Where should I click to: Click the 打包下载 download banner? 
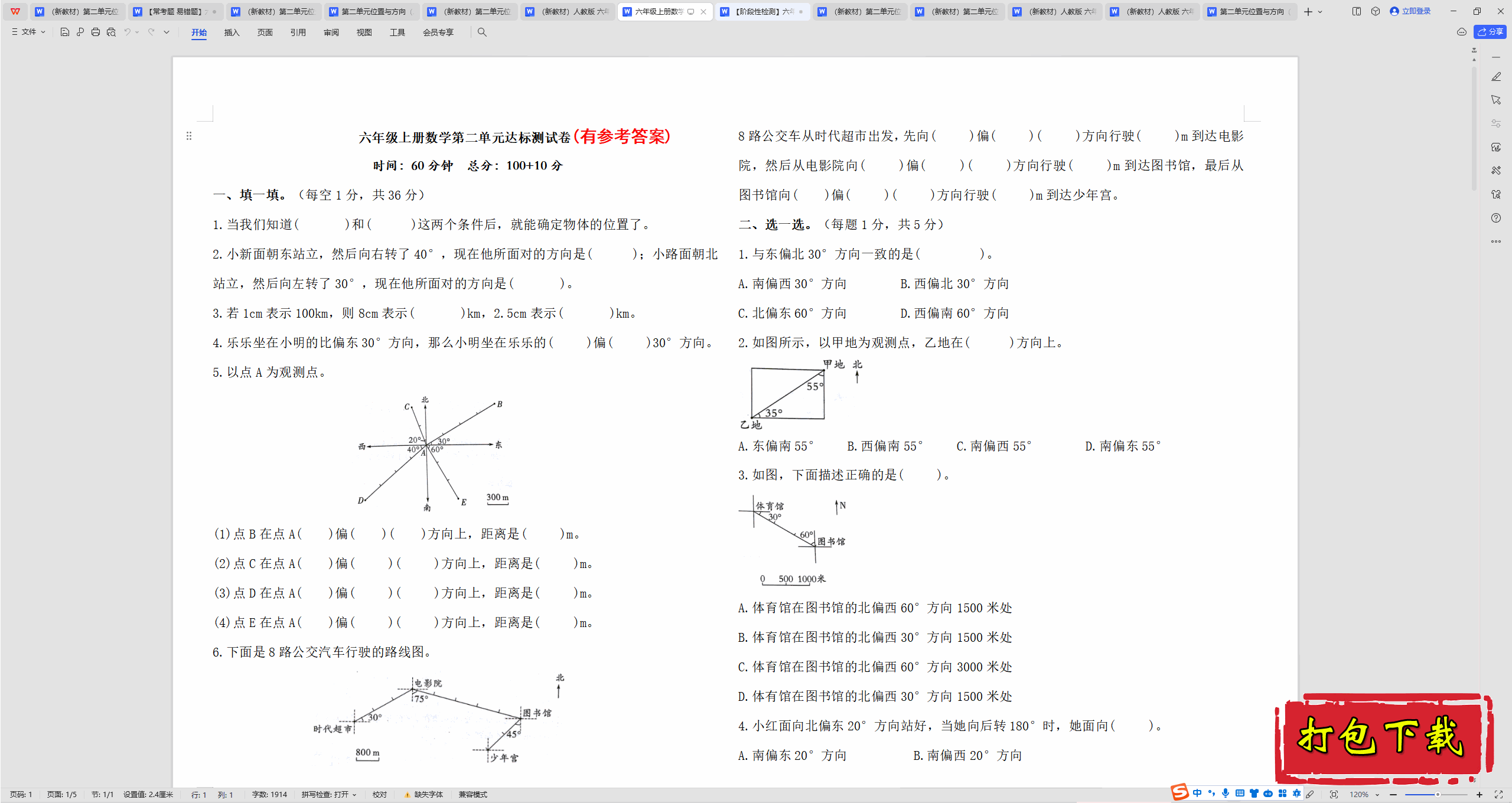point(1383,738)
